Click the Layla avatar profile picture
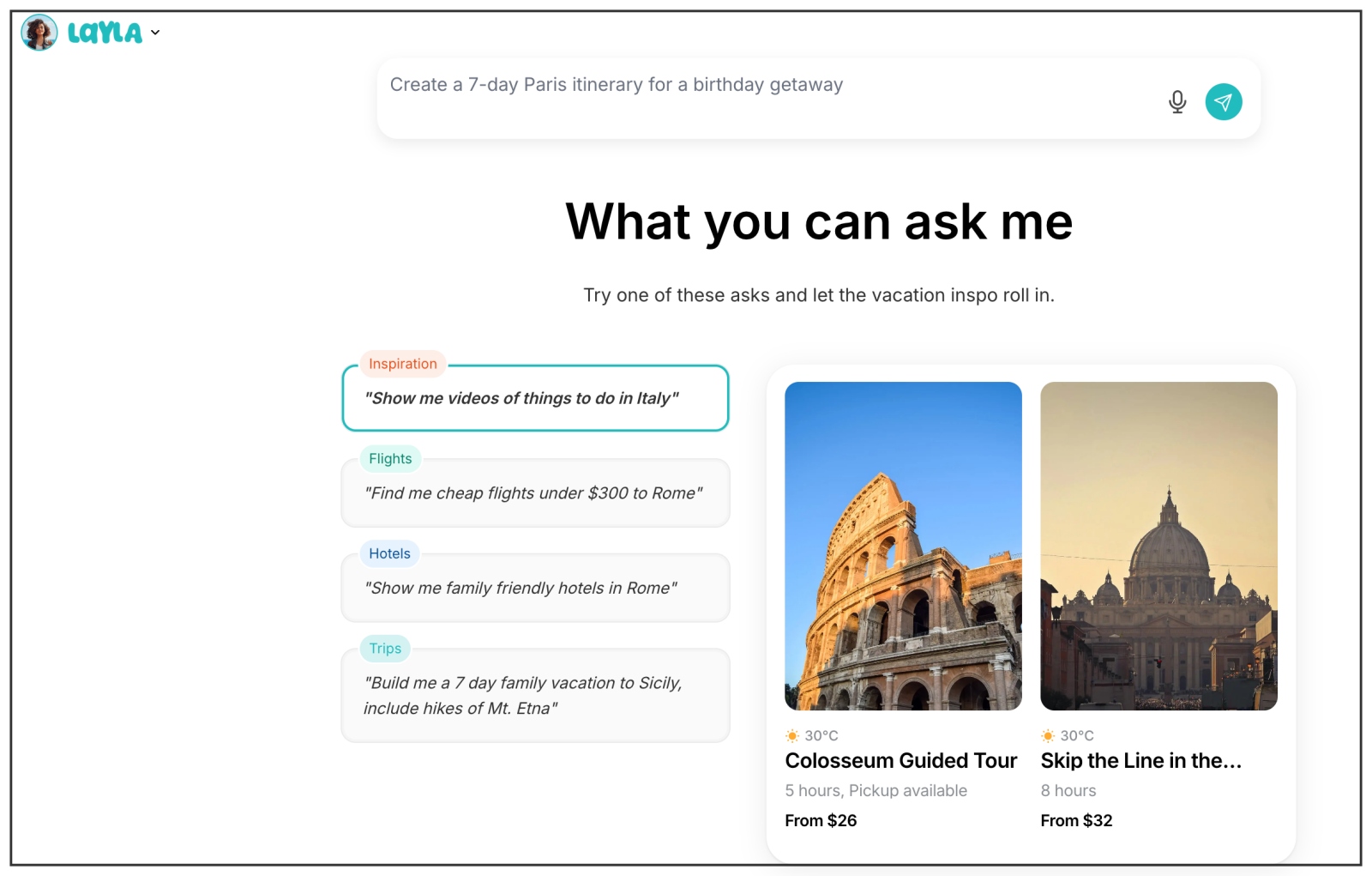 [39, 33]
